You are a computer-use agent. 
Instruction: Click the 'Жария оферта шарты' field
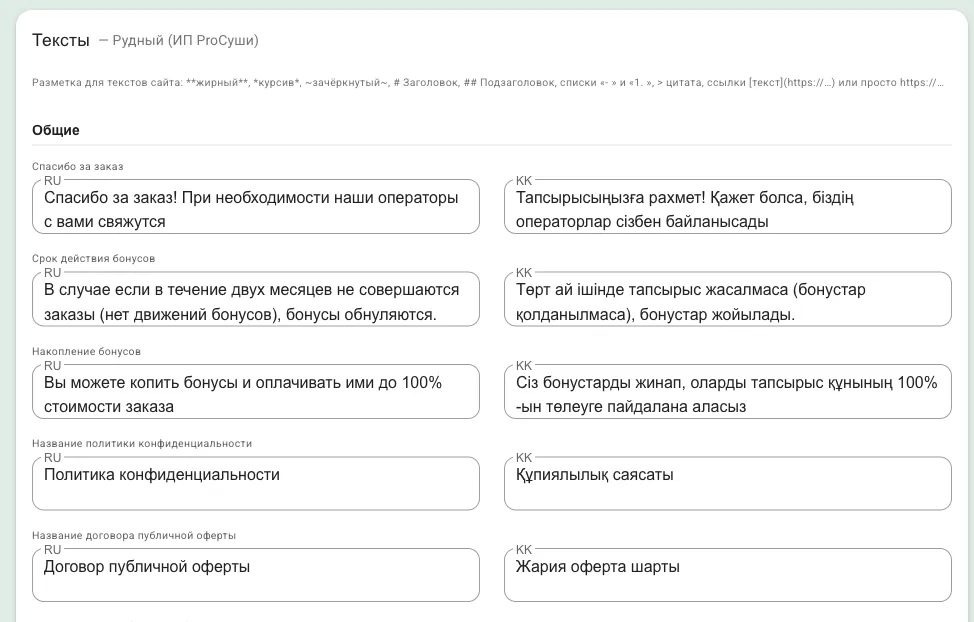(727, 575)
